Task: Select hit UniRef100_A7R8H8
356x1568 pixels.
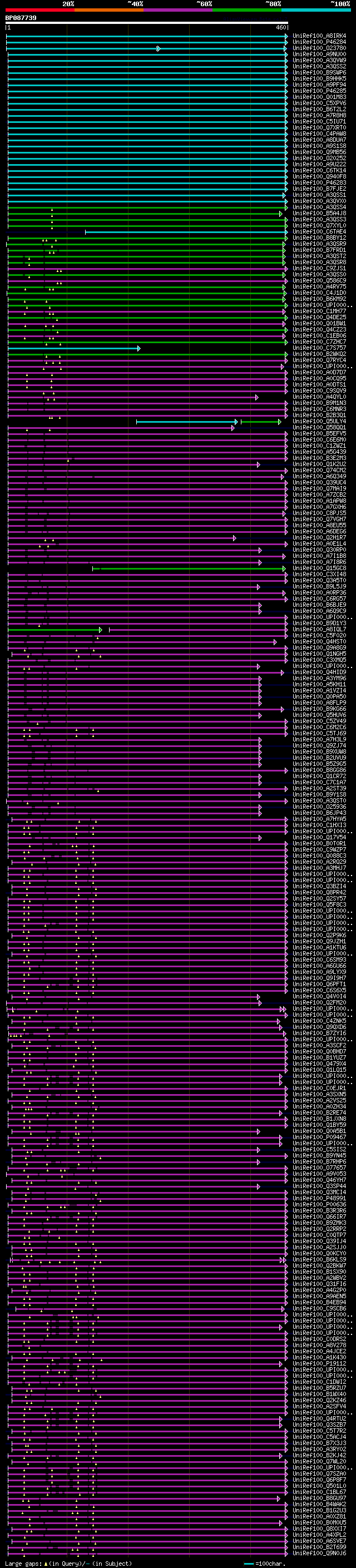Action: coord(319,116)
